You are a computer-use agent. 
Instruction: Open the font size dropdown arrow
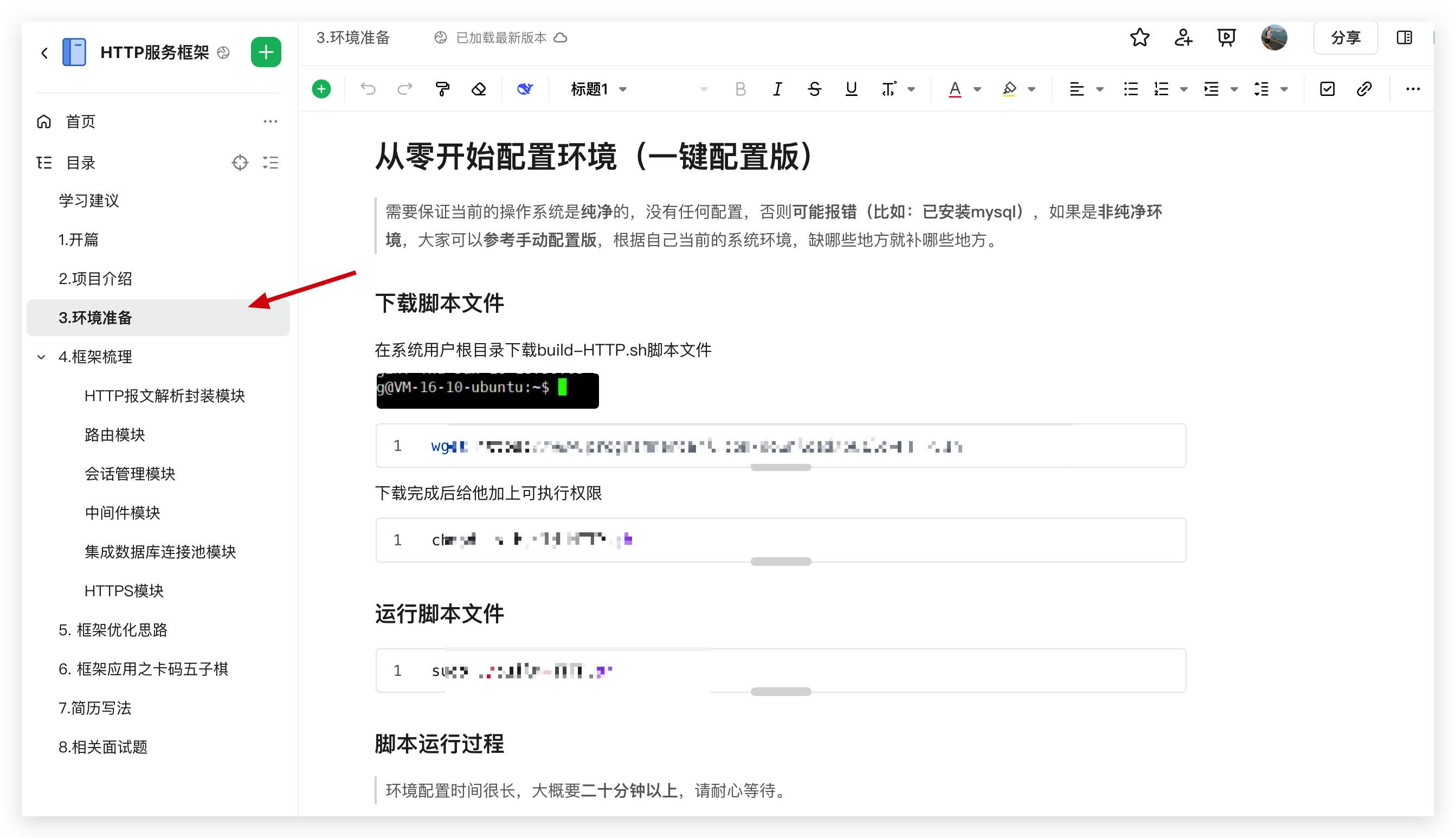pyautogui.click(x=703, y=89)
